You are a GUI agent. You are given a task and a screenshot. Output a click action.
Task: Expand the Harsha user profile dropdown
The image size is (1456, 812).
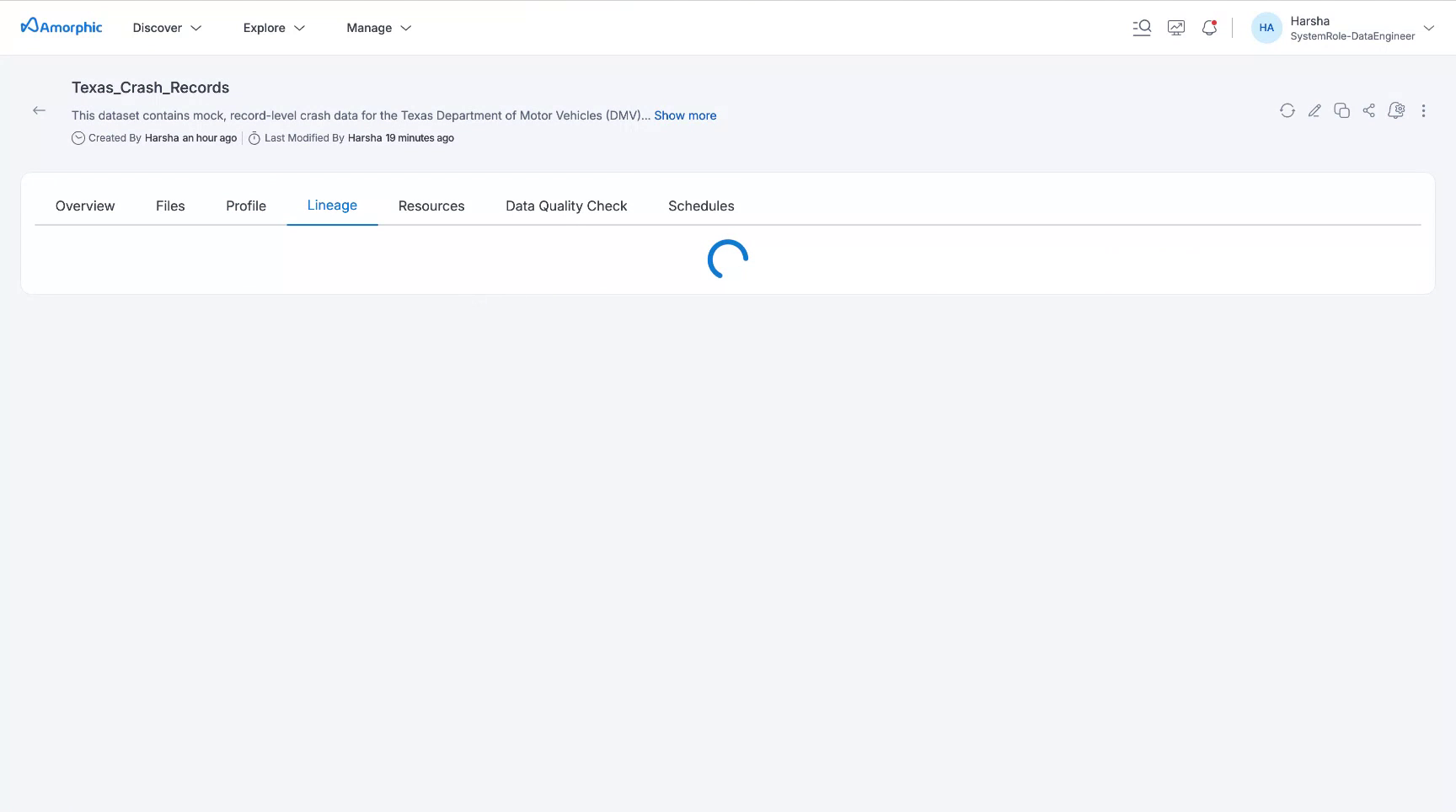pyautogui.click(x=1430, y=28)
